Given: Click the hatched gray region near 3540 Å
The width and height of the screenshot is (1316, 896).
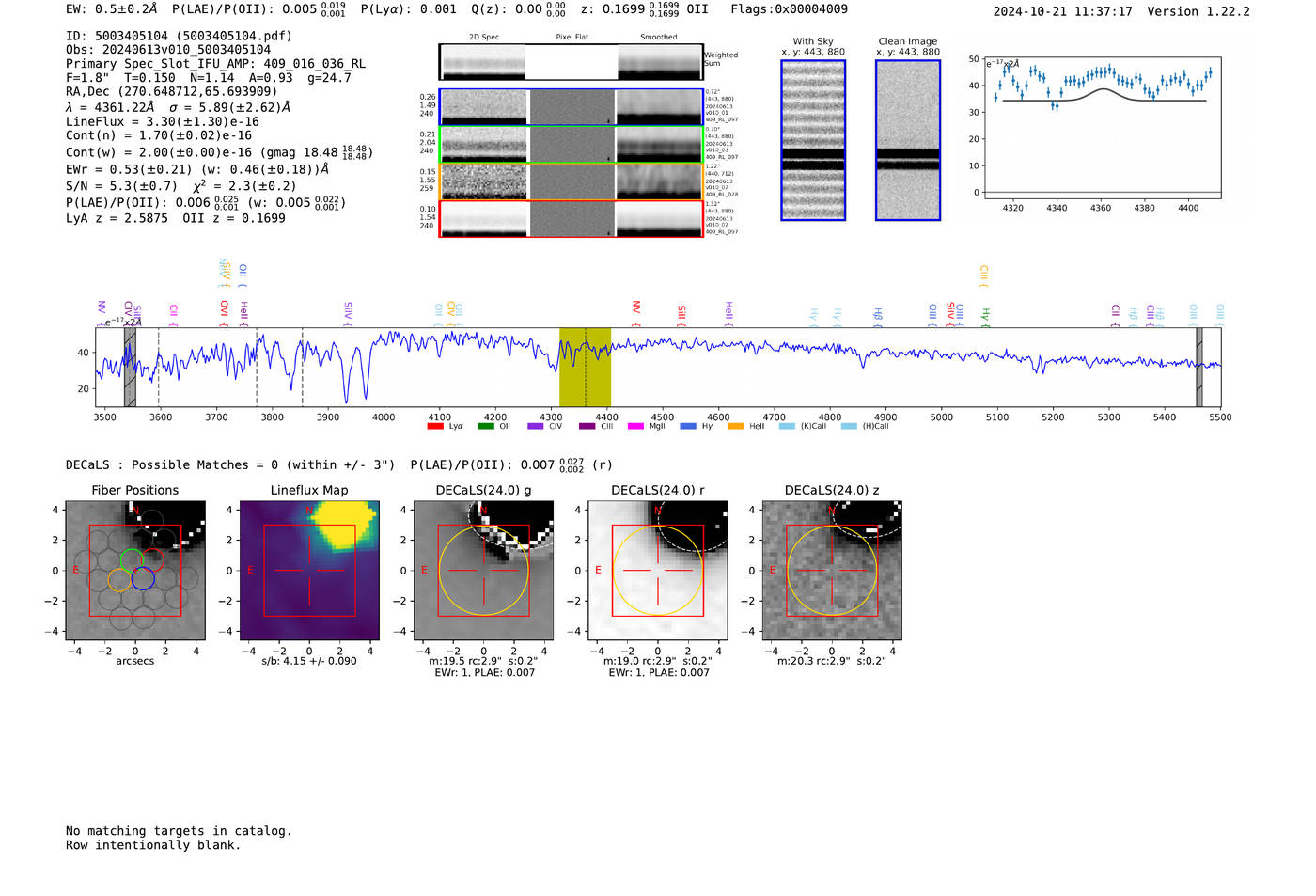Looking at the screenshot, I should coord(130,367).
